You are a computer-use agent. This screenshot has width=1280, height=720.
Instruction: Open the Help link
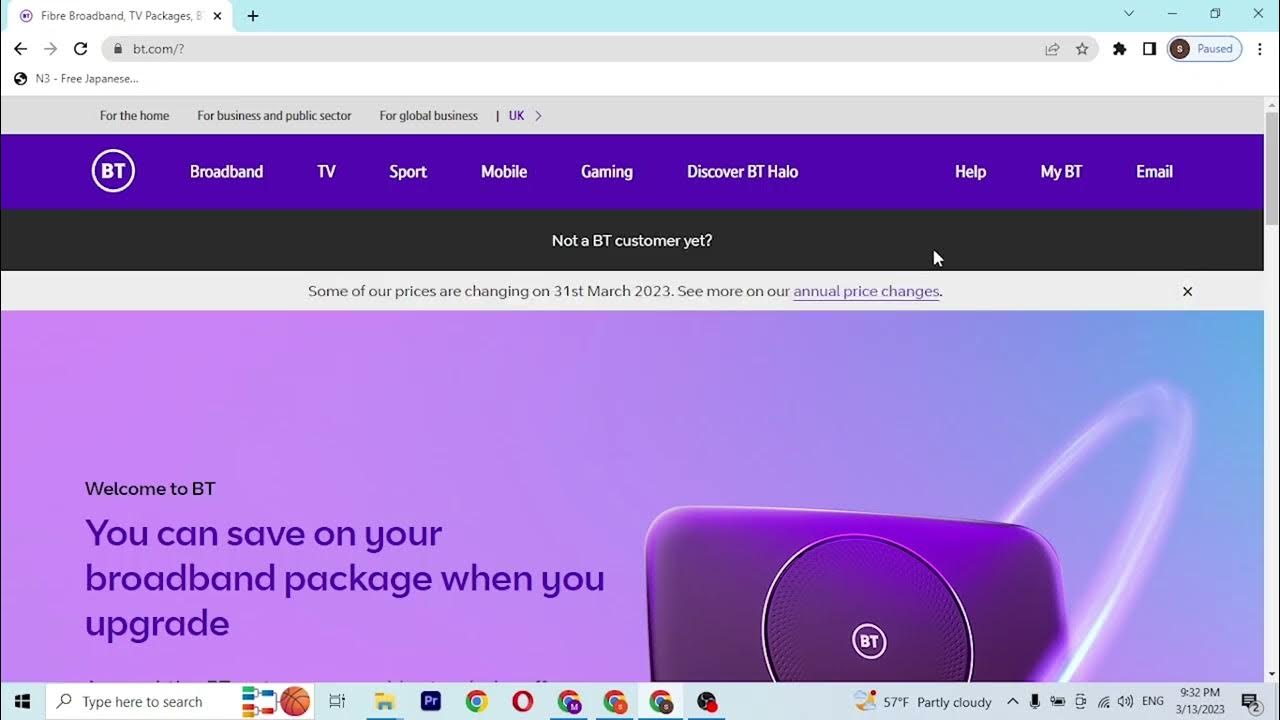[x=970, y=172]
